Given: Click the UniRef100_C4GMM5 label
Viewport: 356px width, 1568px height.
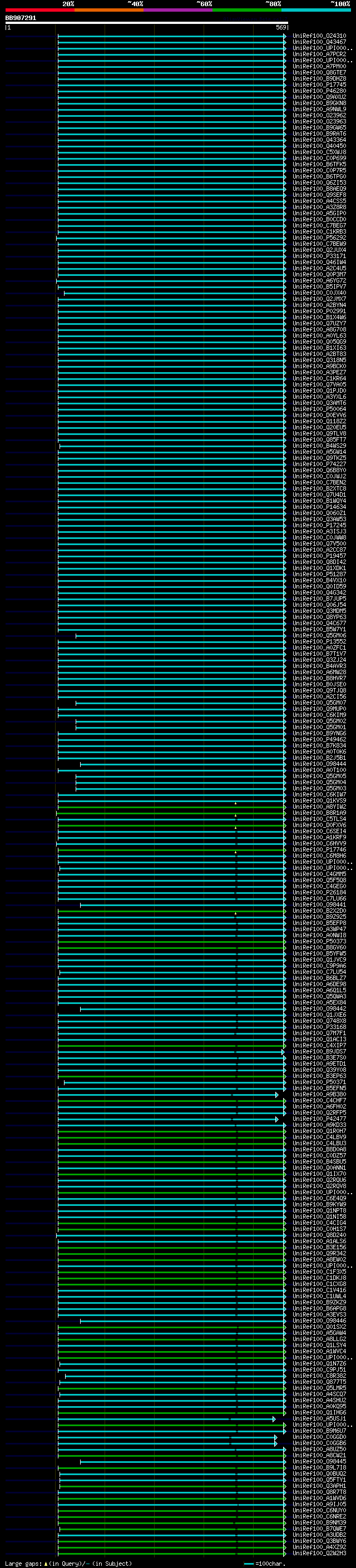Looking at the screenshot, I should [x=319, y=875].
